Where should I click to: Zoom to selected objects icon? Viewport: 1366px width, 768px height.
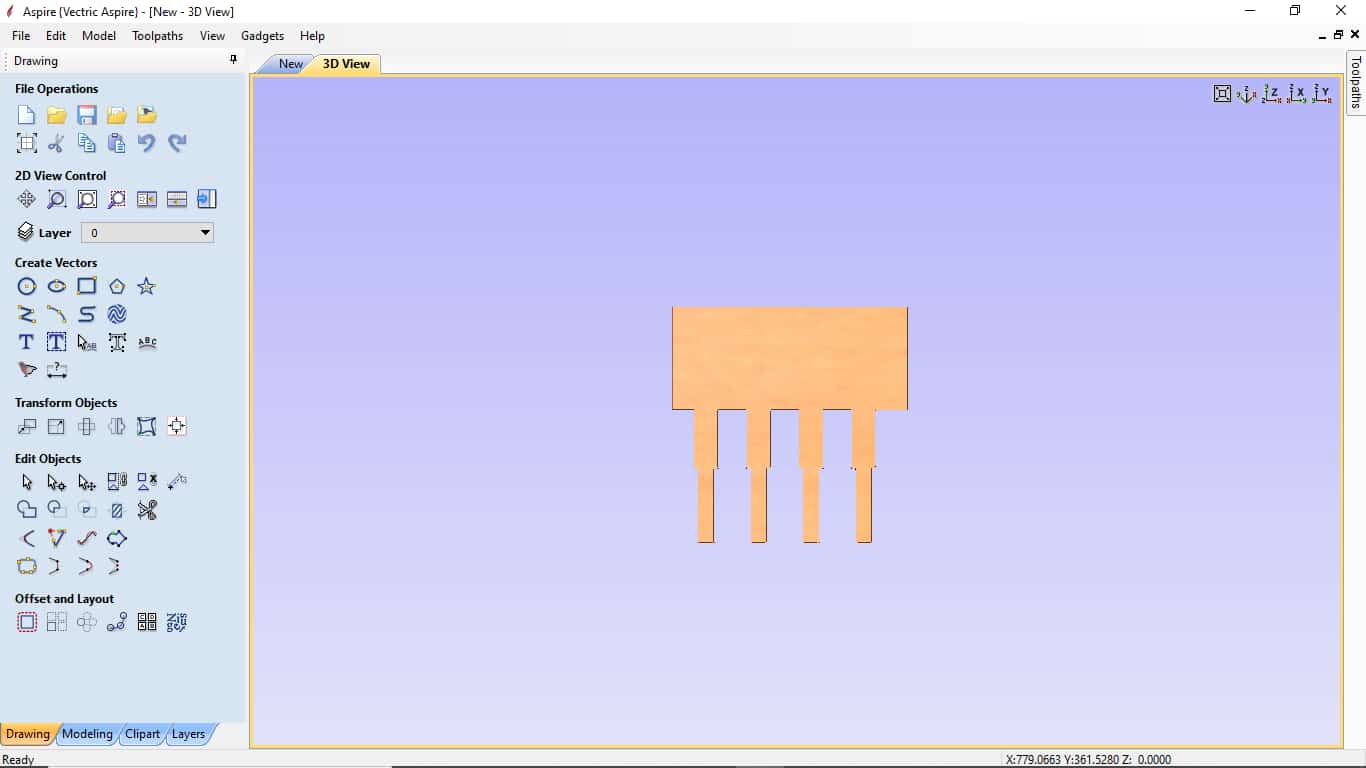coord(117,199)
